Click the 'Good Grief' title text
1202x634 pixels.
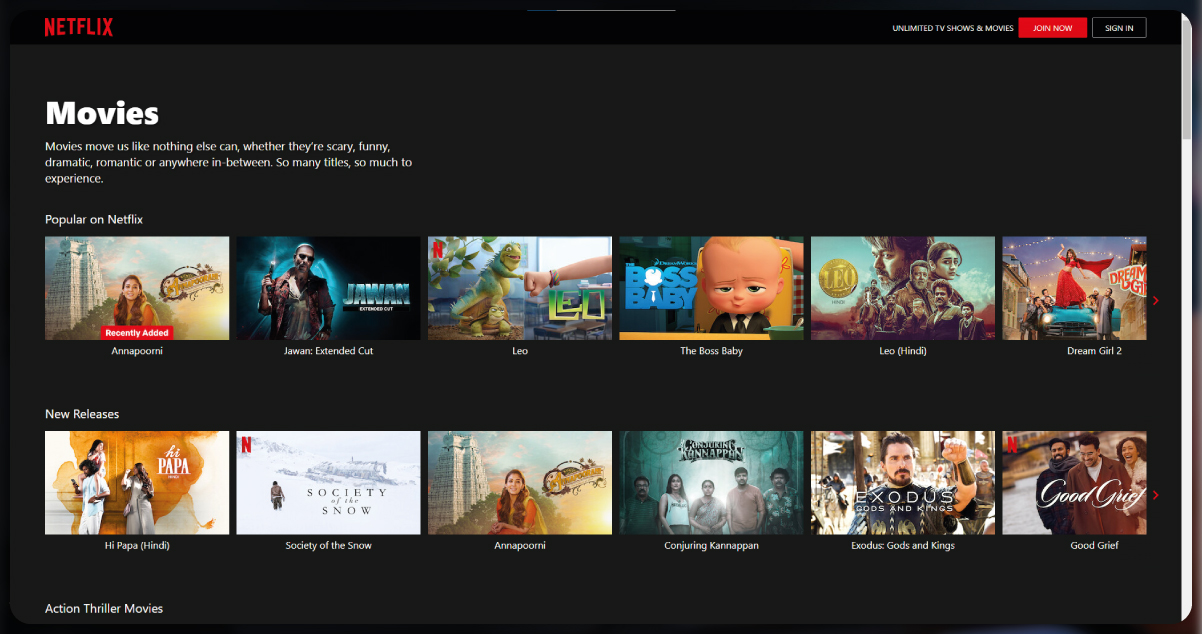(x=1094, y=546)
